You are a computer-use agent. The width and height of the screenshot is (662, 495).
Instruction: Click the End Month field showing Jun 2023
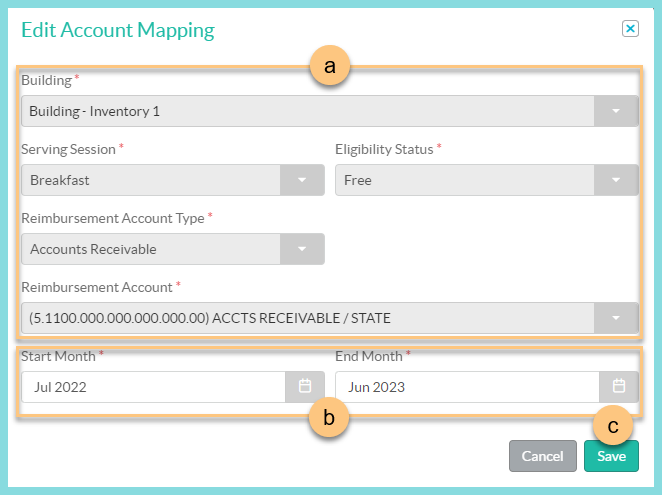click(466, 387)
